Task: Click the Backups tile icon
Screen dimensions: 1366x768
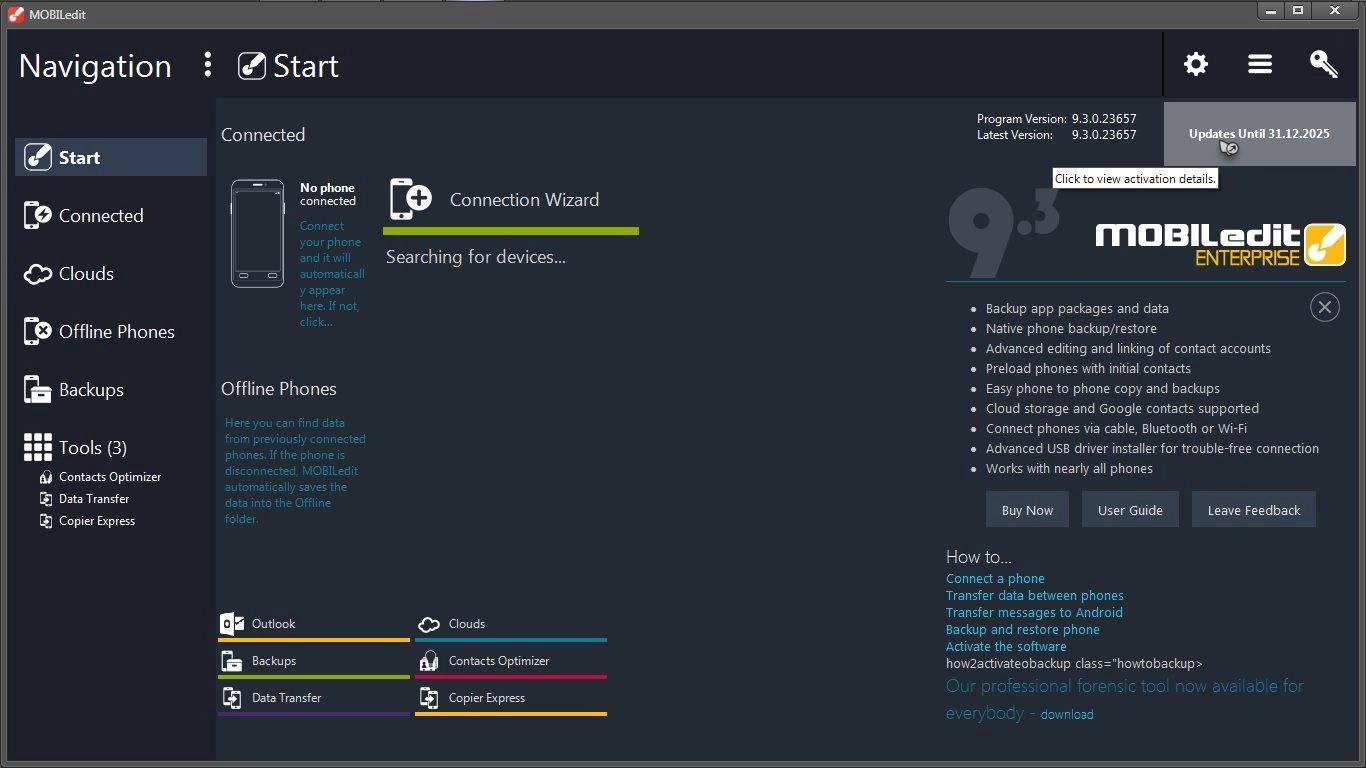Action: click(231, 661)
